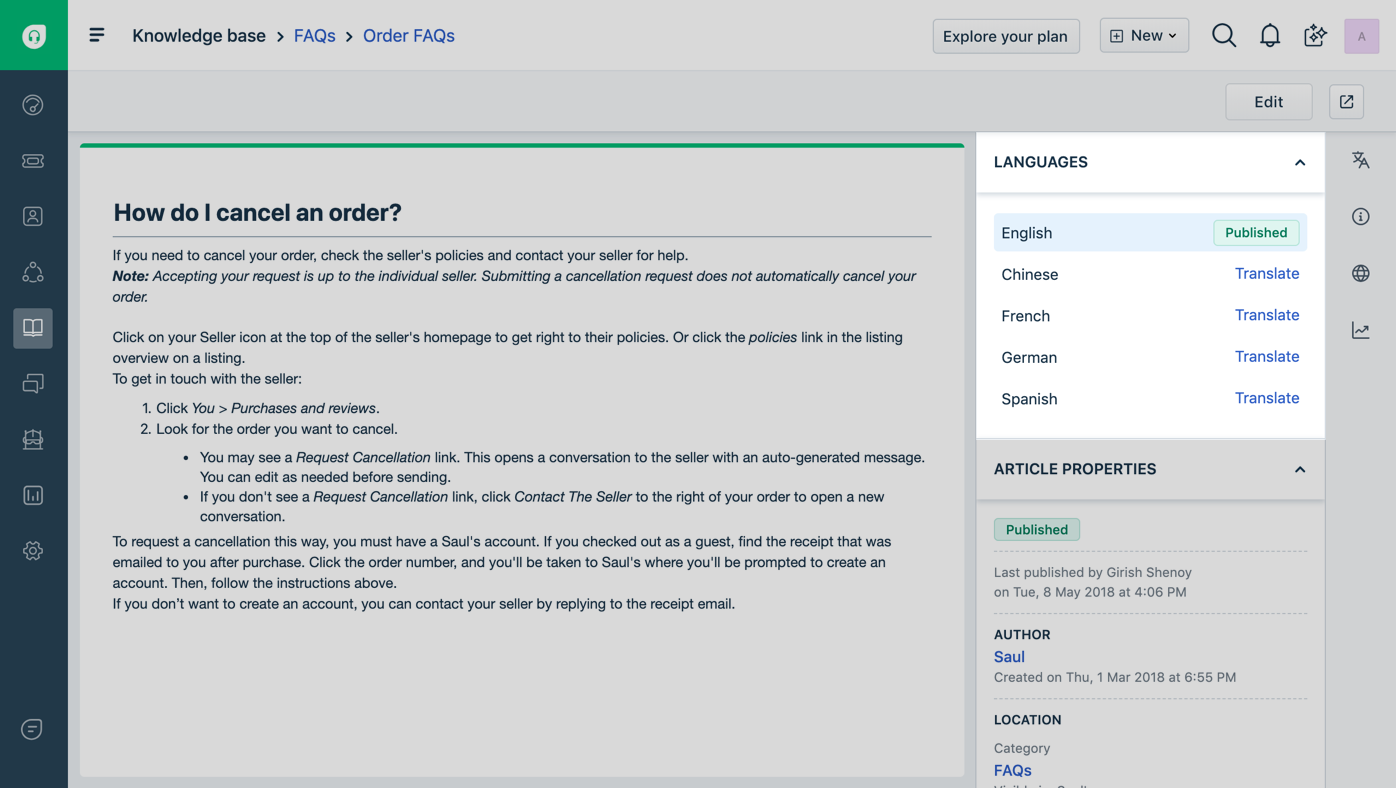Viewport: 1396px width, 788px height.
Task: Click Translate link for French
Action: (1267, 315)
